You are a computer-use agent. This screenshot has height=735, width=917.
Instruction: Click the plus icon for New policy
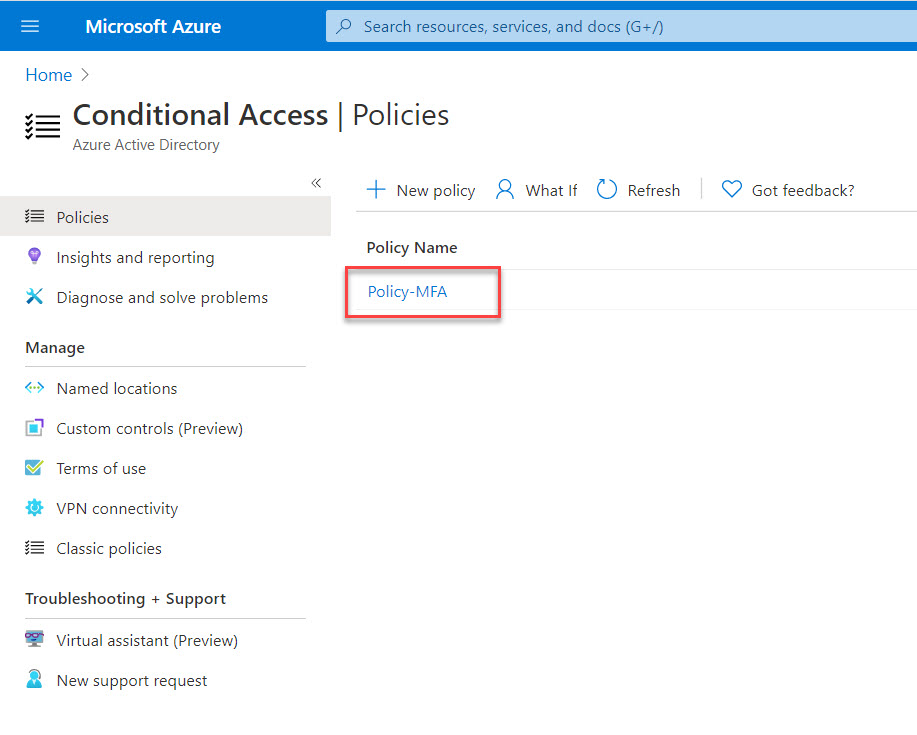pyautogui.click(x=376, y=190)
